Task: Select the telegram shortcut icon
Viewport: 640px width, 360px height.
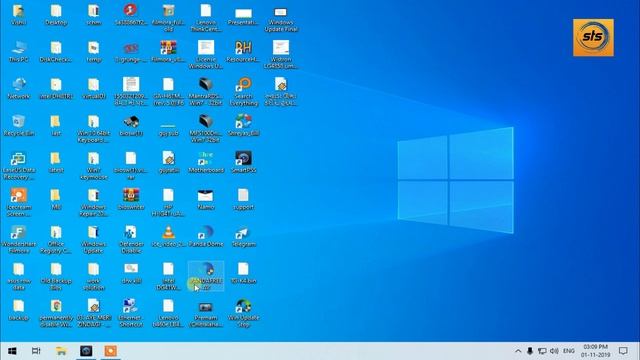Action: pyautogui.click(x=243, y=237)
